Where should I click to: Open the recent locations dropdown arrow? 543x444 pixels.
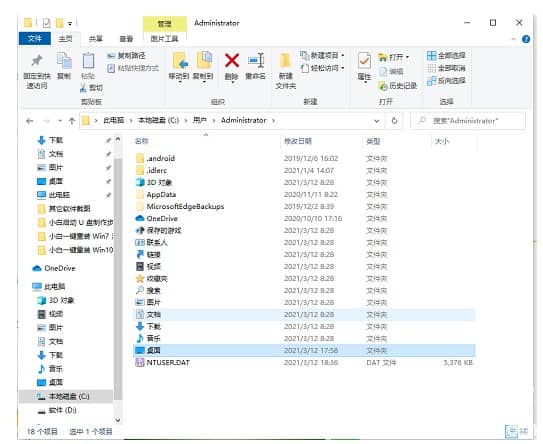(60, 121)
